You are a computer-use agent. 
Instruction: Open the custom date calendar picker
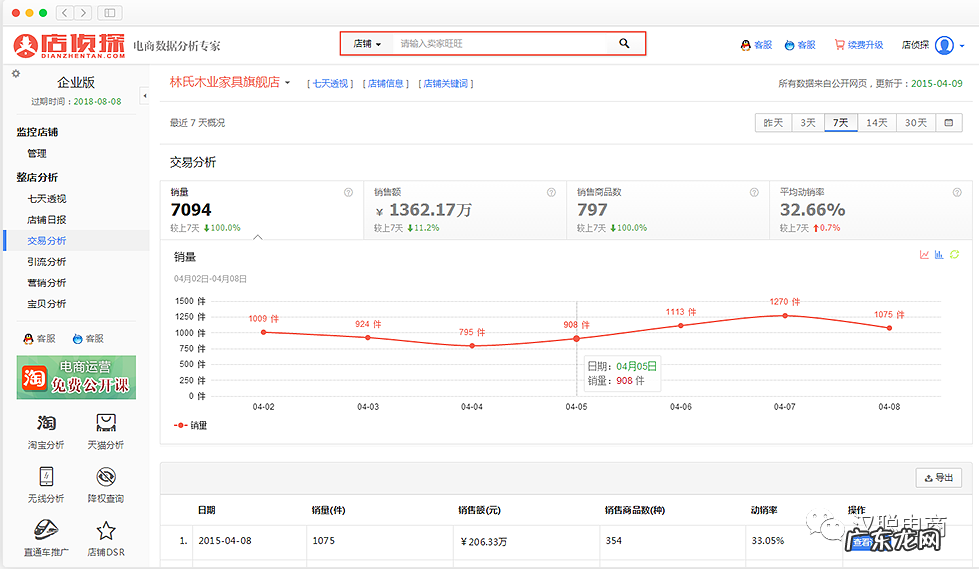tap(948, 123)
